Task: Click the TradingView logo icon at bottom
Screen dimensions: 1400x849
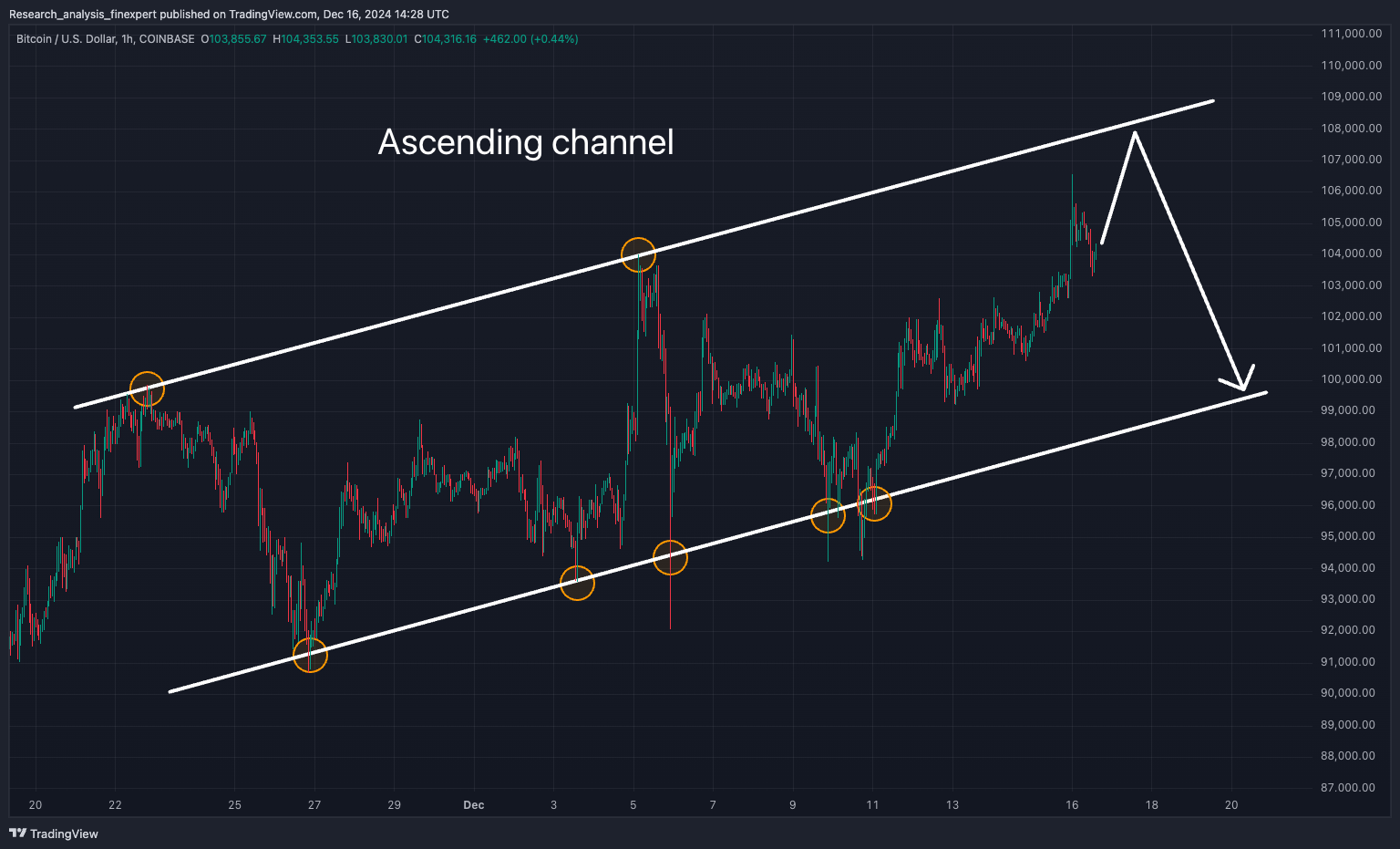Action: (x=17, y=833)
